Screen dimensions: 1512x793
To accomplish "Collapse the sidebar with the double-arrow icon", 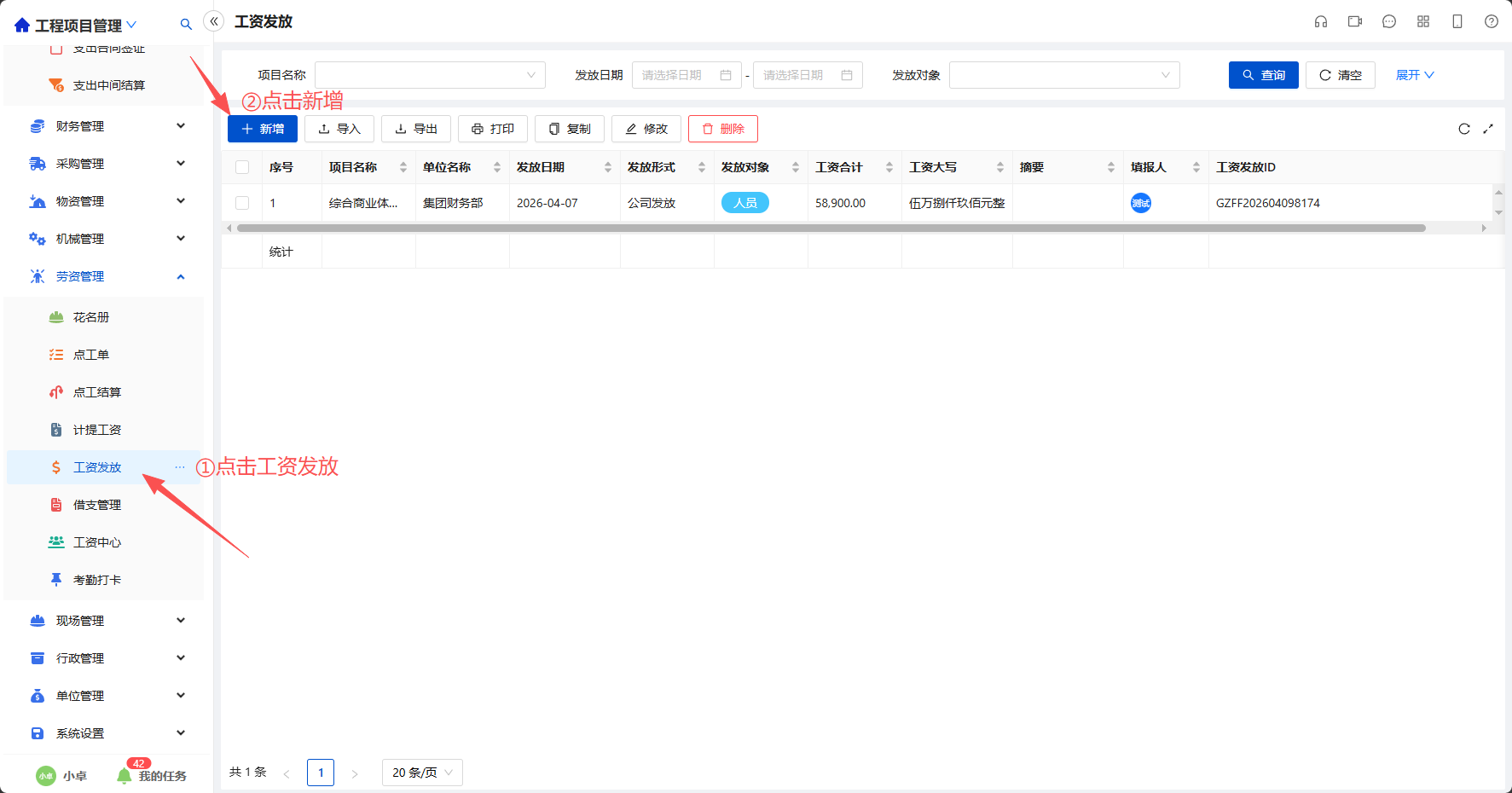I will 214,21.
